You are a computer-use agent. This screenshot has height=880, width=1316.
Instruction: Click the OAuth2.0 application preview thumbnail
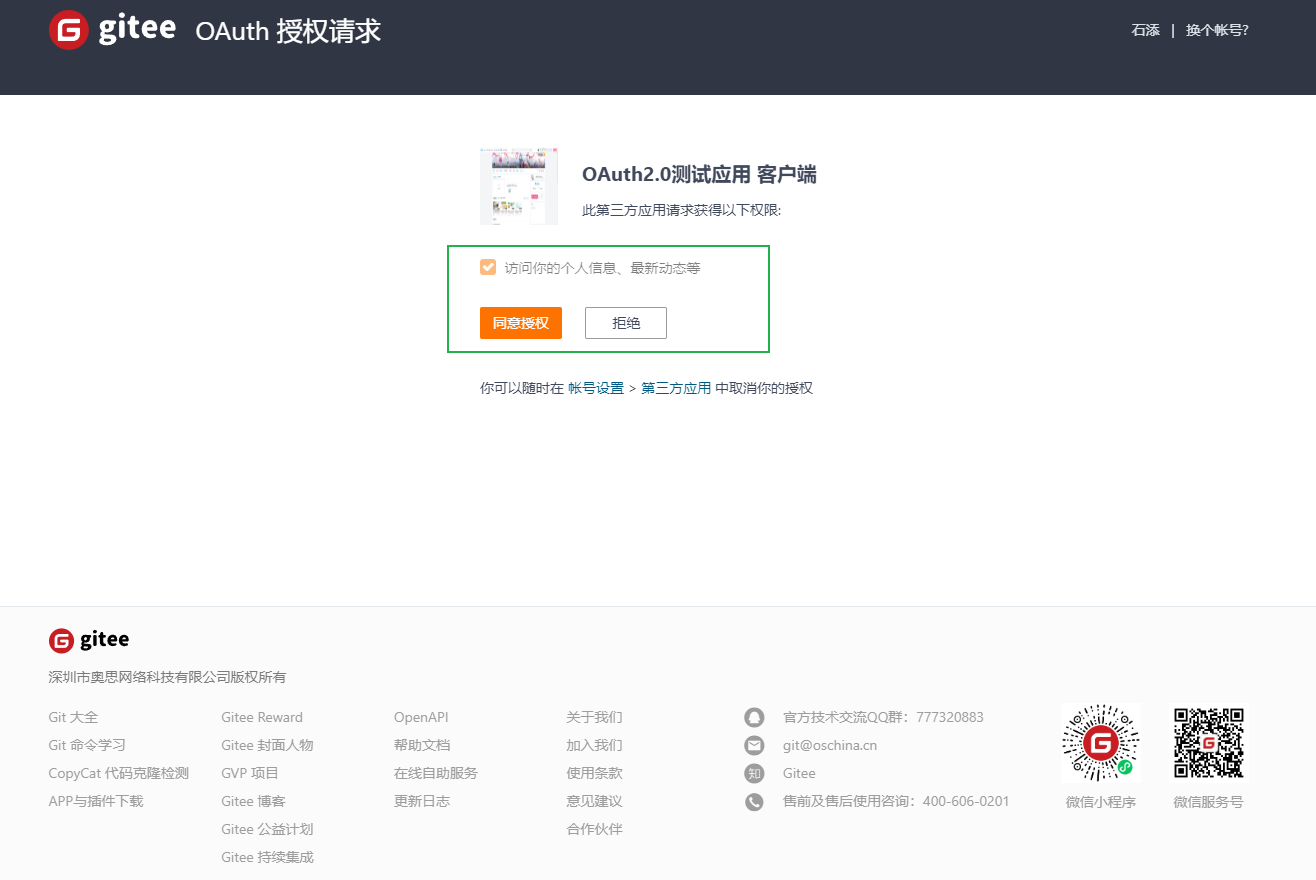click(519, 186)
